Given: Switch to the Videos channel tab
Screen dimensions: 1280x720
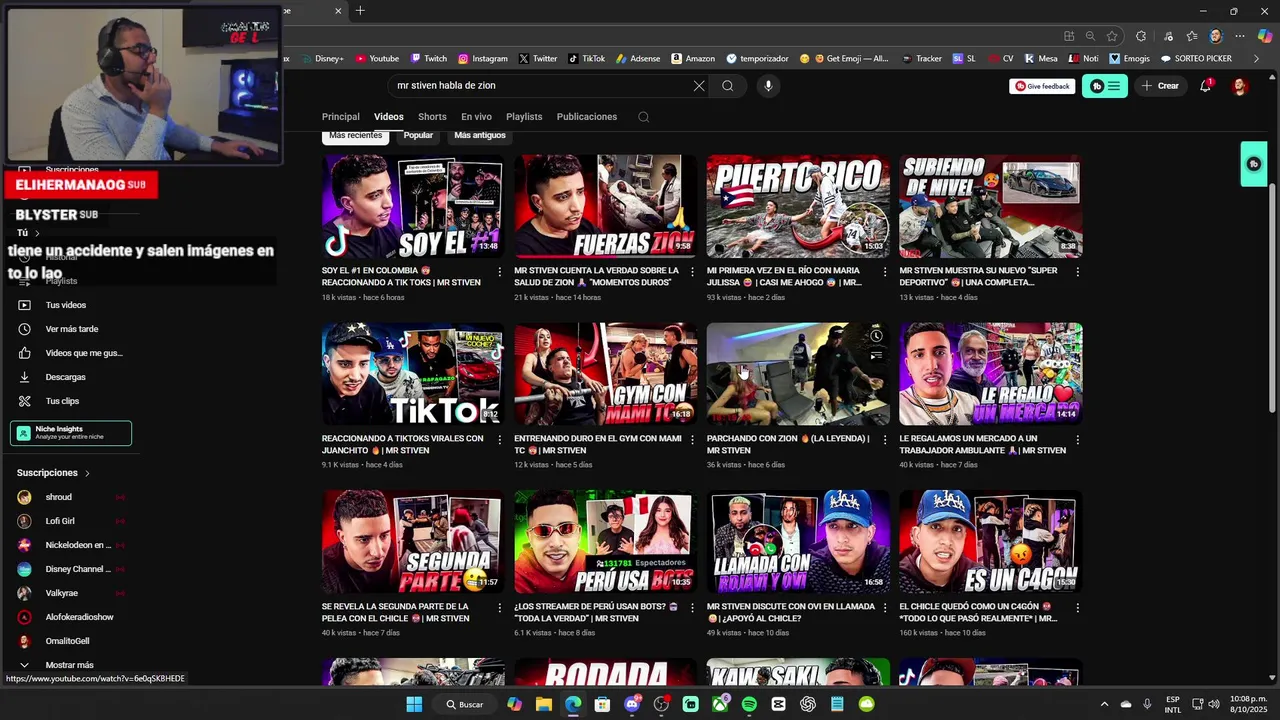Looking at the screenshot, I should [x=389, y=117].
